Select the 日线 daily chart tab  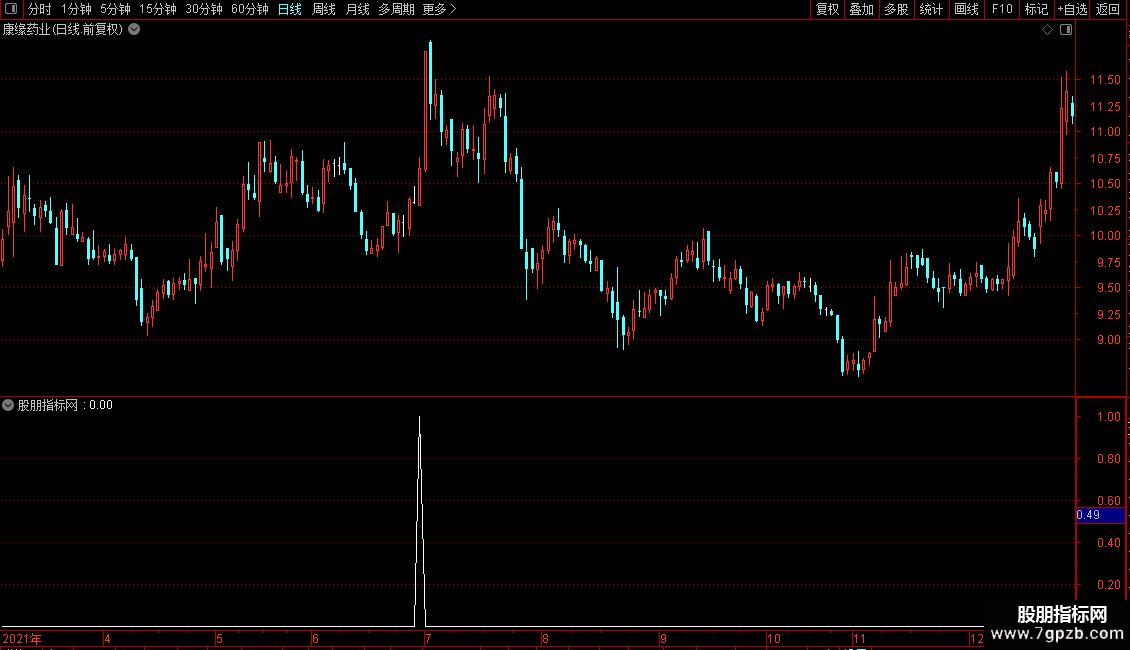coord(290,9)
